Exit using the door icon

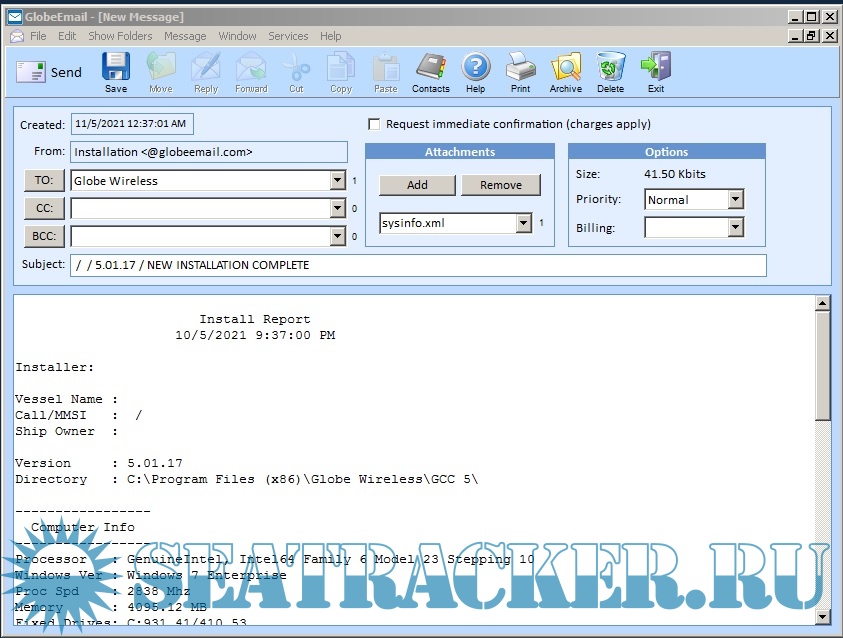[x=655, y=68]
